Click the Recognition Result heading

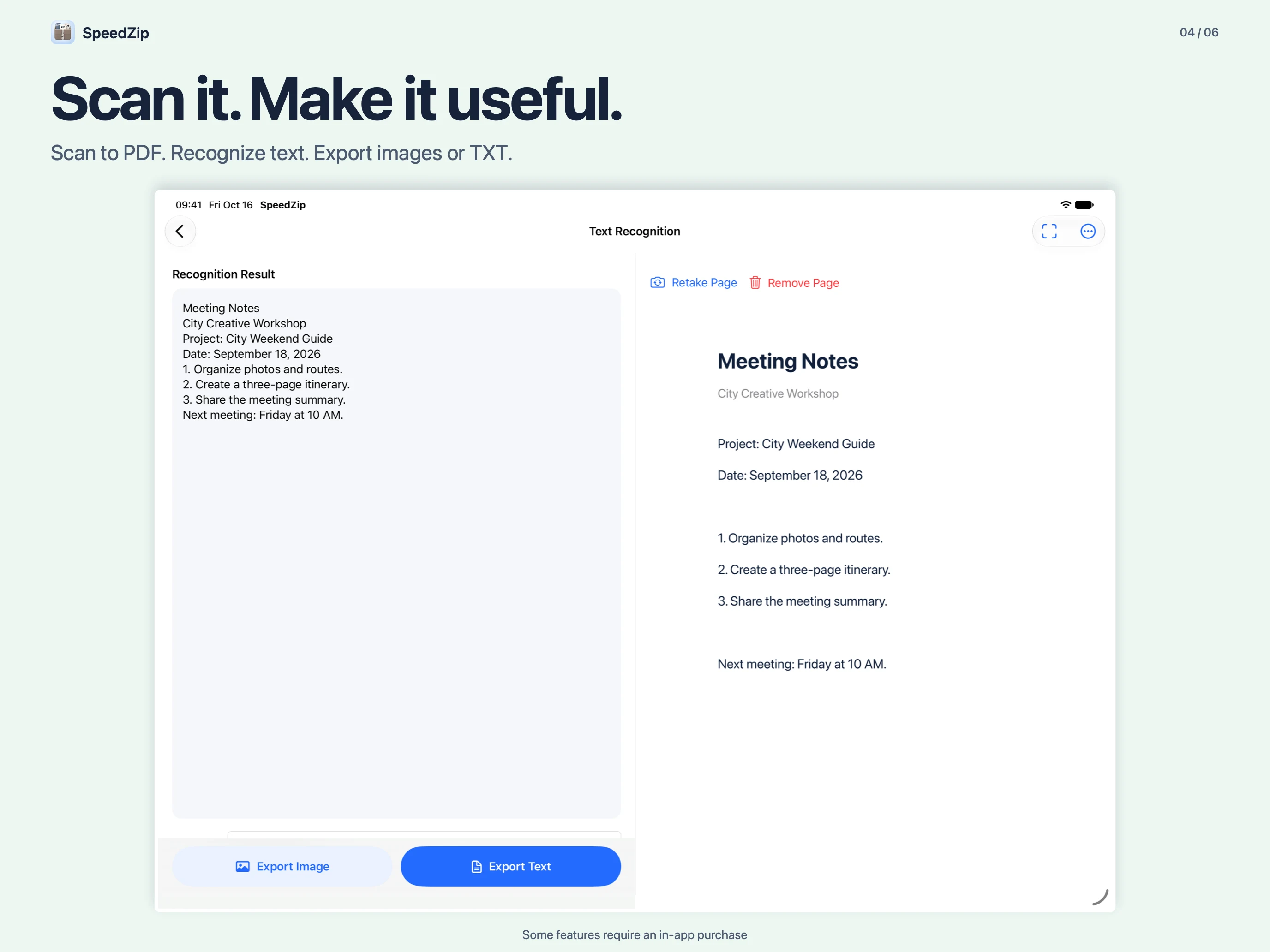(223, 274)
